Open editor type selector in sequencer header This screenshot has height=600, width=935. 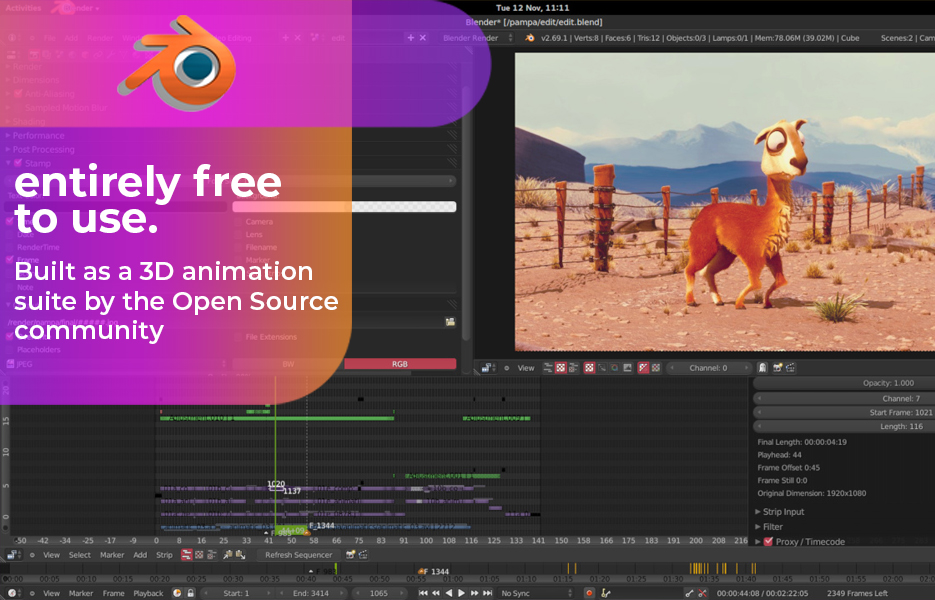tap(13, 555)
